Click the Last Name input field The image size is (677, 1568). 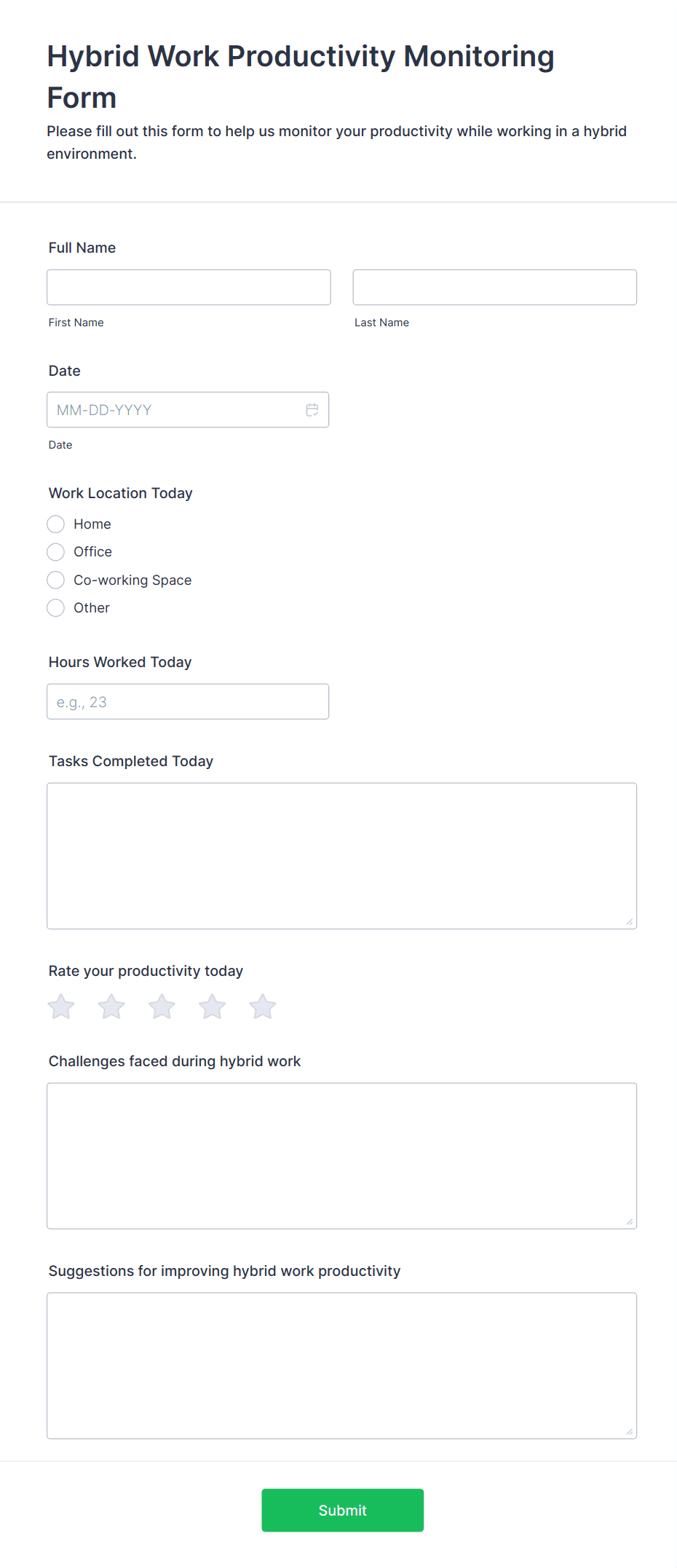[x=495, y=287]
